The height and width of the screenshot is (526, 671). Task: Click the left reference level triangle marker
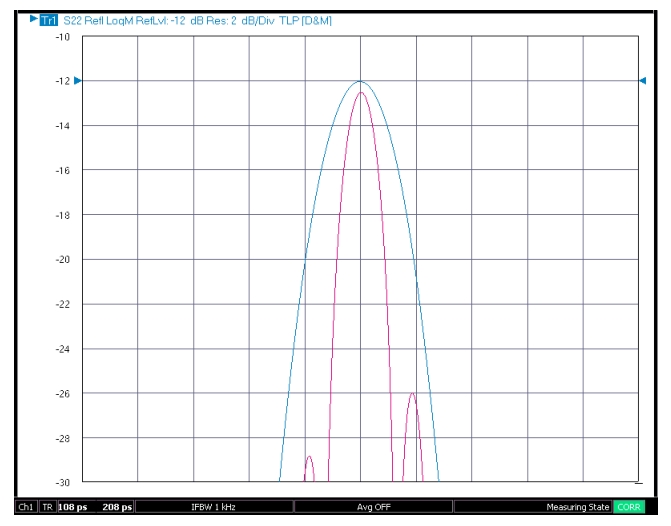pos(77,80)
